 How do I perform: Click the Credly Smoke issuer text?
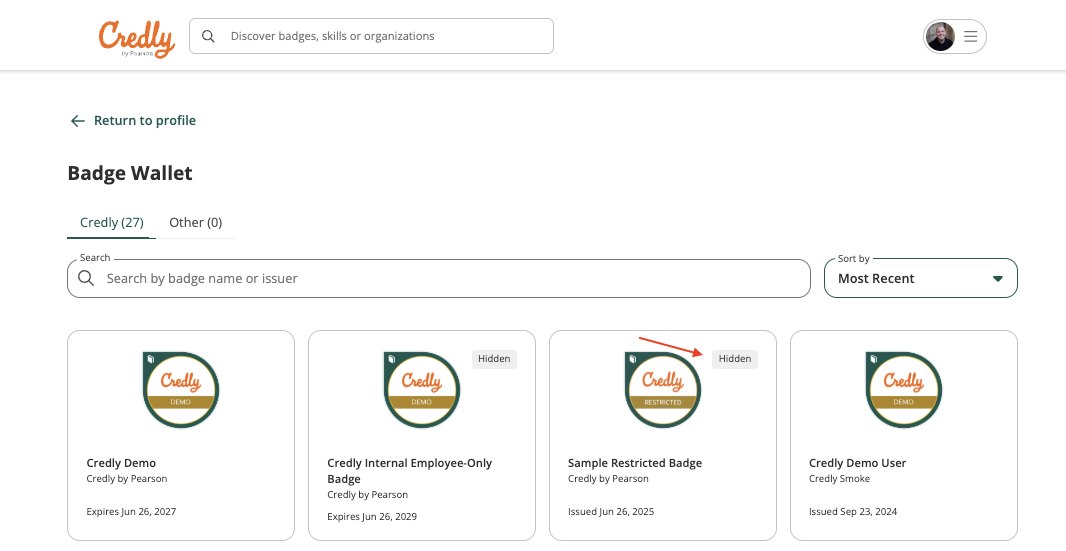[x=840, y=479]
